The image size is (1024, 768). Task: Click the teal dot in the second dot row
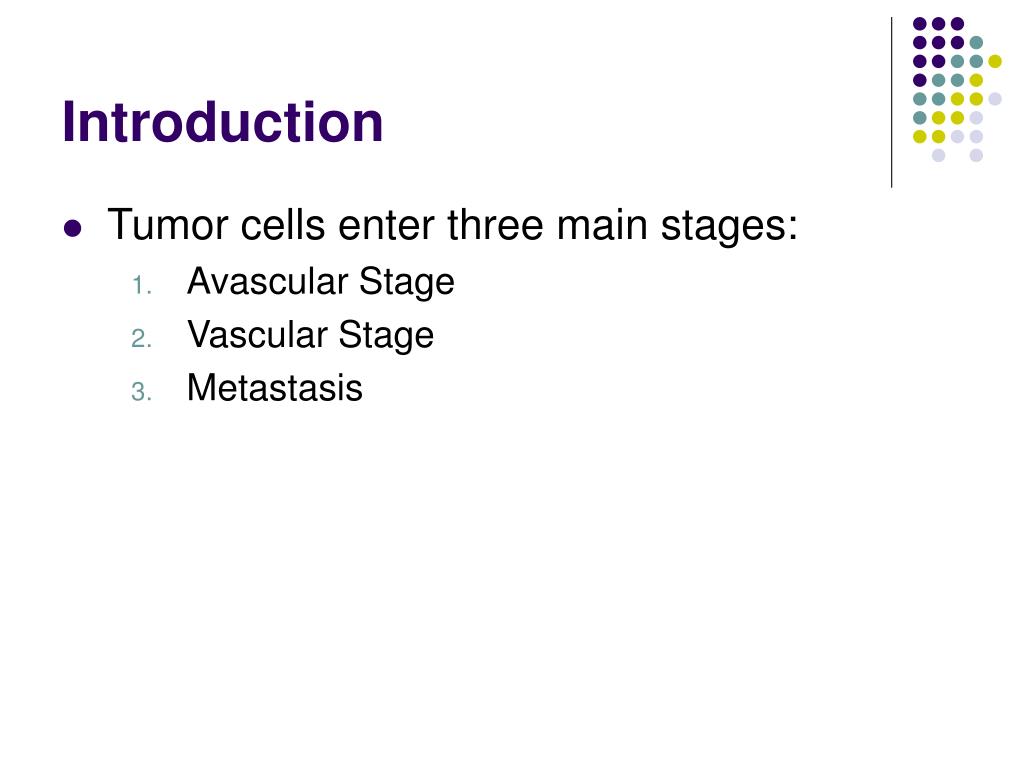(976, 42)
